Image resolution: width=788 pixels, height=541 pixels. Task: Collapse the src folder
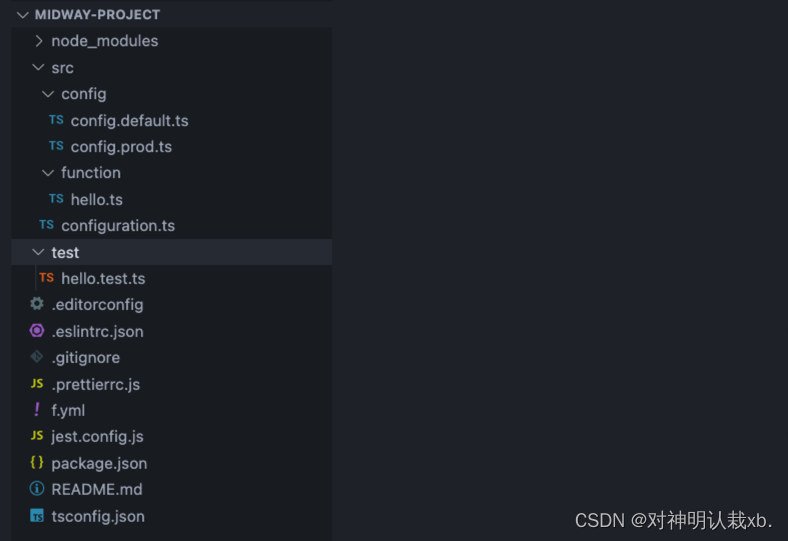coord(39,68)
